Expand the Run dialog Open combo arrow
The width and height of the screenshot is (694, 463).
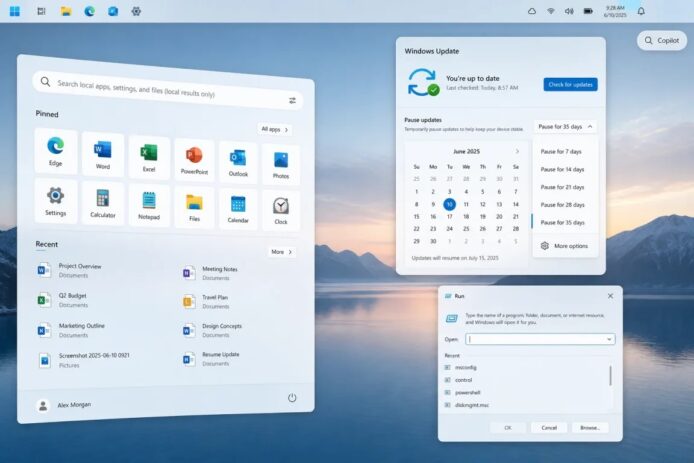[x=609, y=339]
